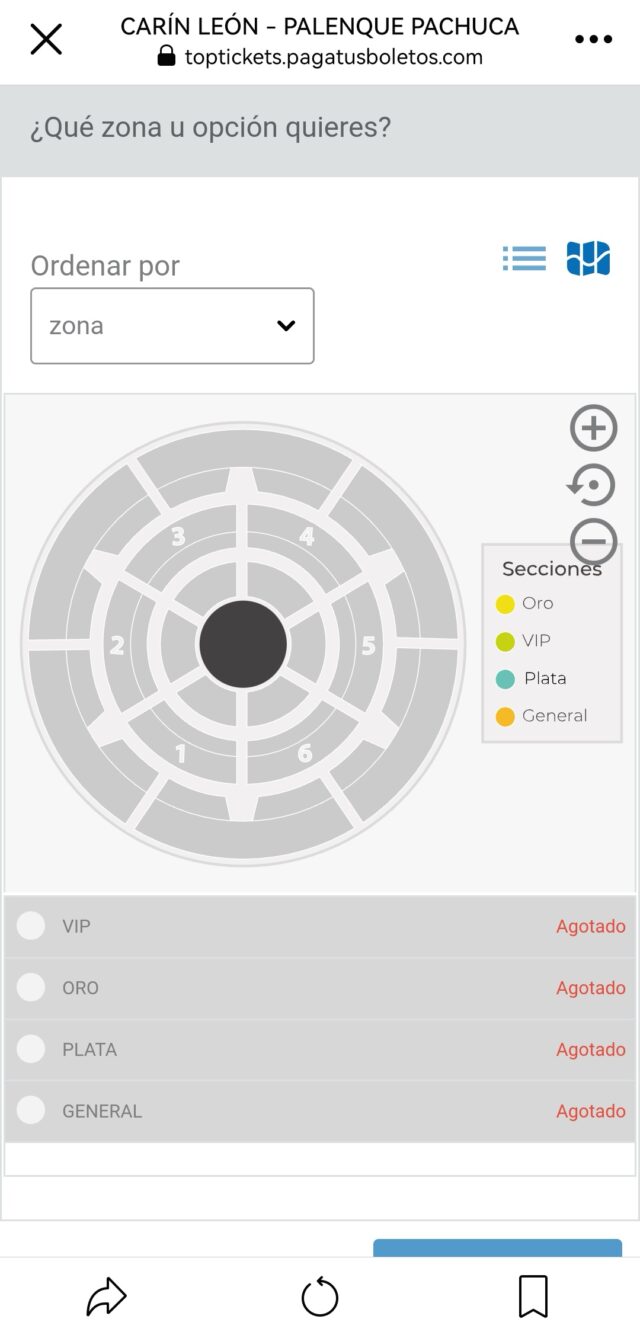Switch to map view icon
The height and width of the screenshot is (1335, 640).
(588, 259)
